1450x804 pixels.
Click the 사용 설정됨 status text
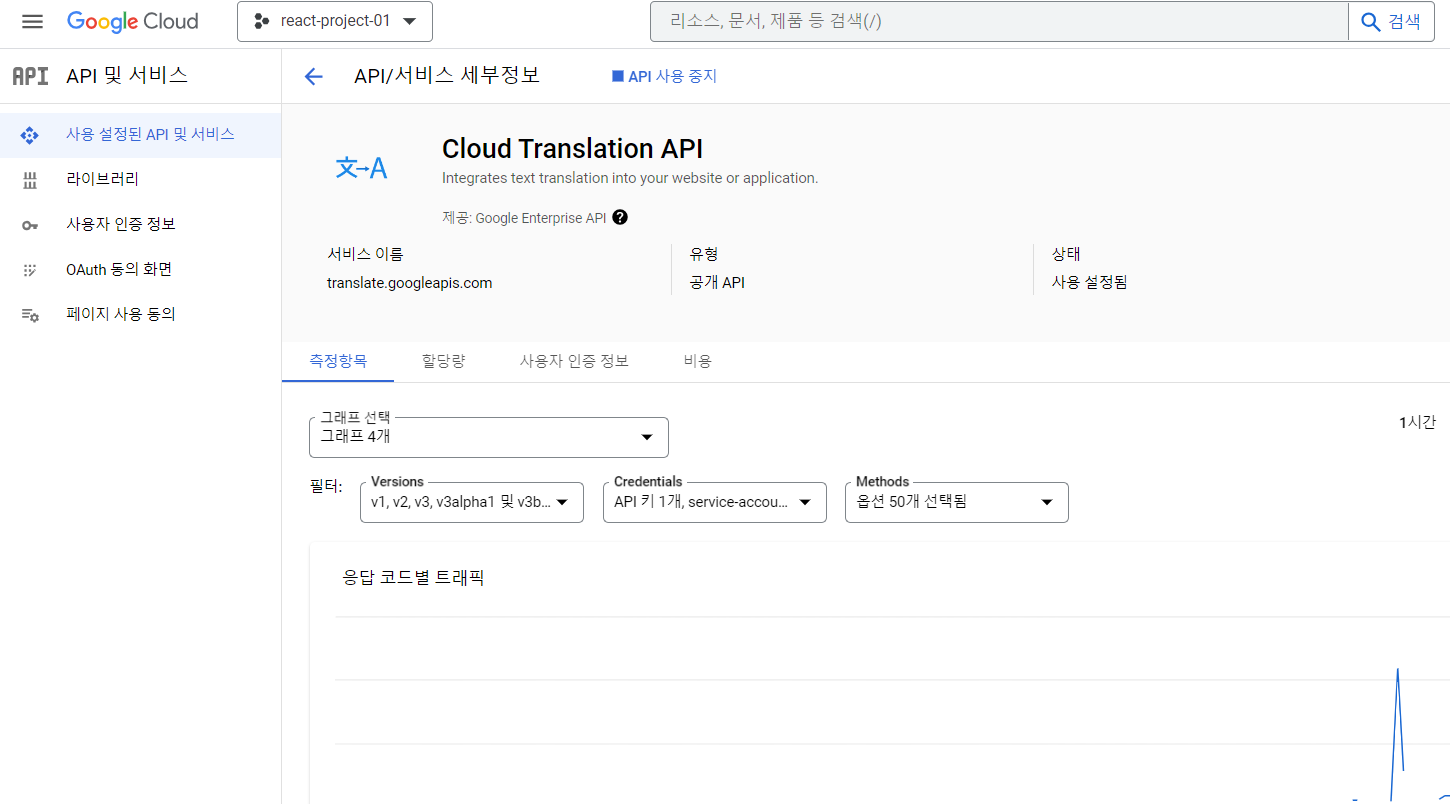click(x=1089, y=283)
